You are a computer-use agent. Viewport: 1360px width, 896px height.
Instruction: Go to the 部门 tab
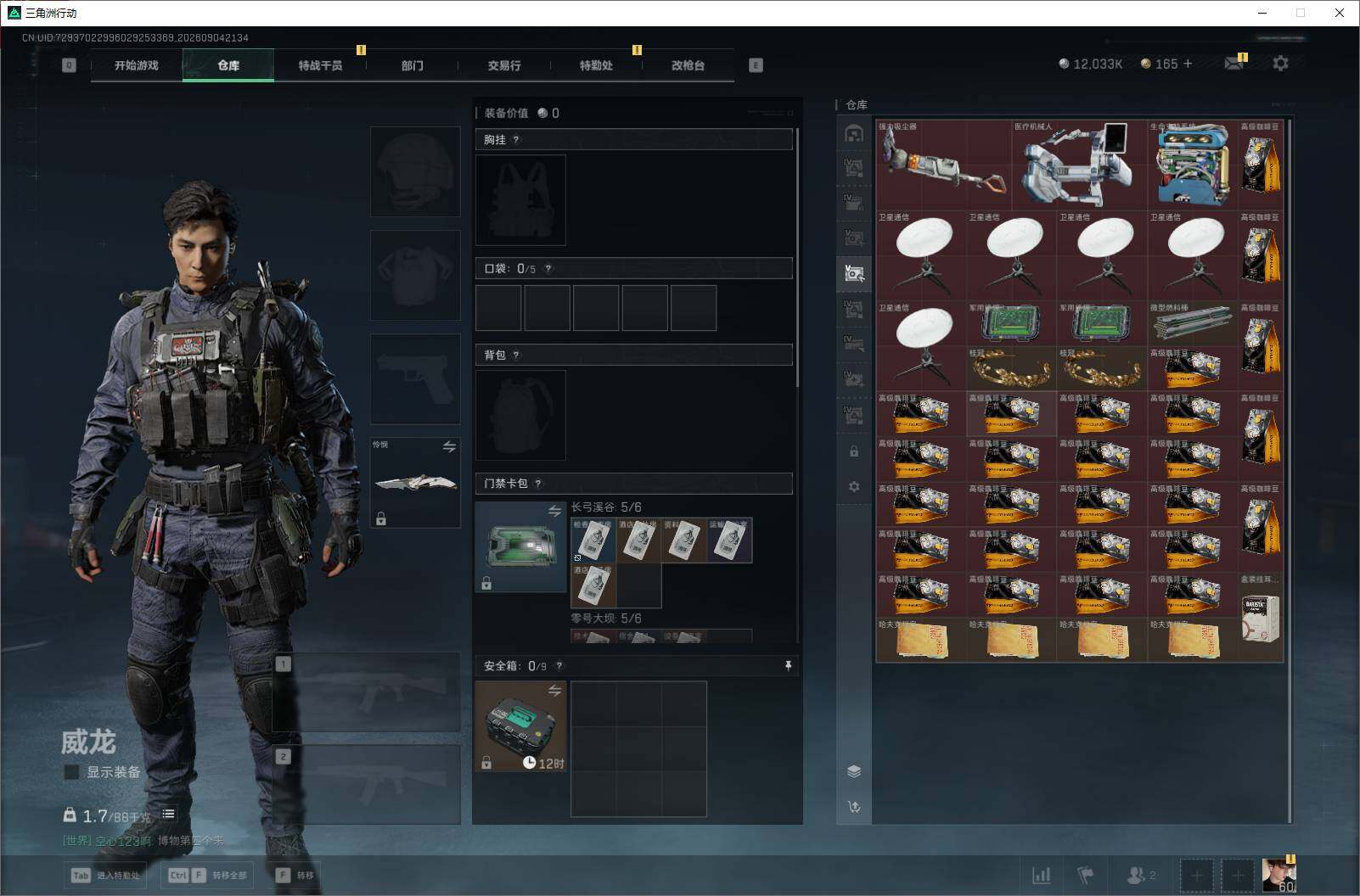[x=413, y=65]
